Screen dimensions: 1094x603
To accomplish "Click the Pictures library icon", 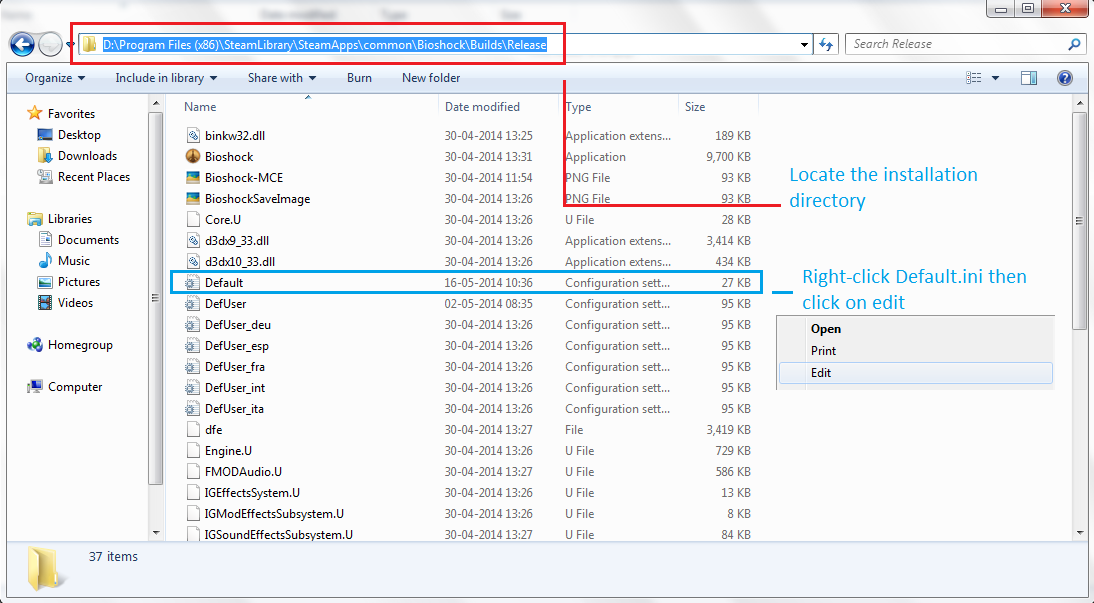I will point(45,281).
